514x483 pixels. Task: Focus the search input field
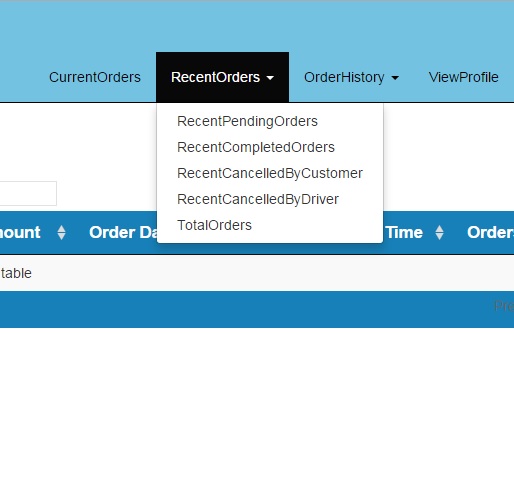pos(28,193)
